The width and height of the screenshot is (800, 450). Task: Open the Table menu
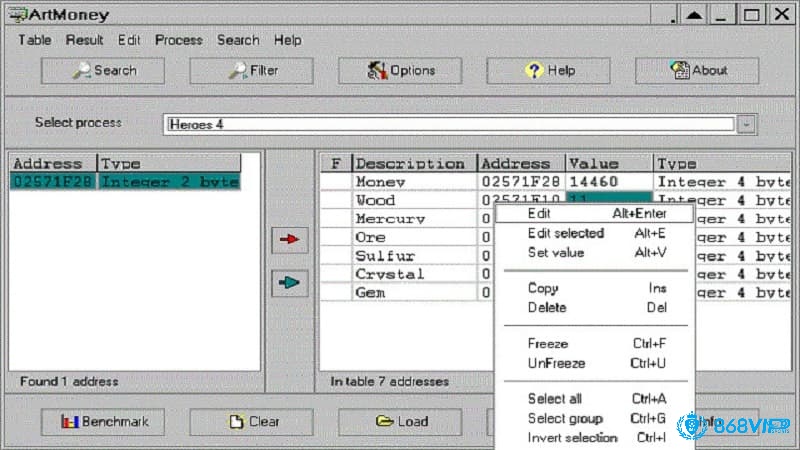35,40
